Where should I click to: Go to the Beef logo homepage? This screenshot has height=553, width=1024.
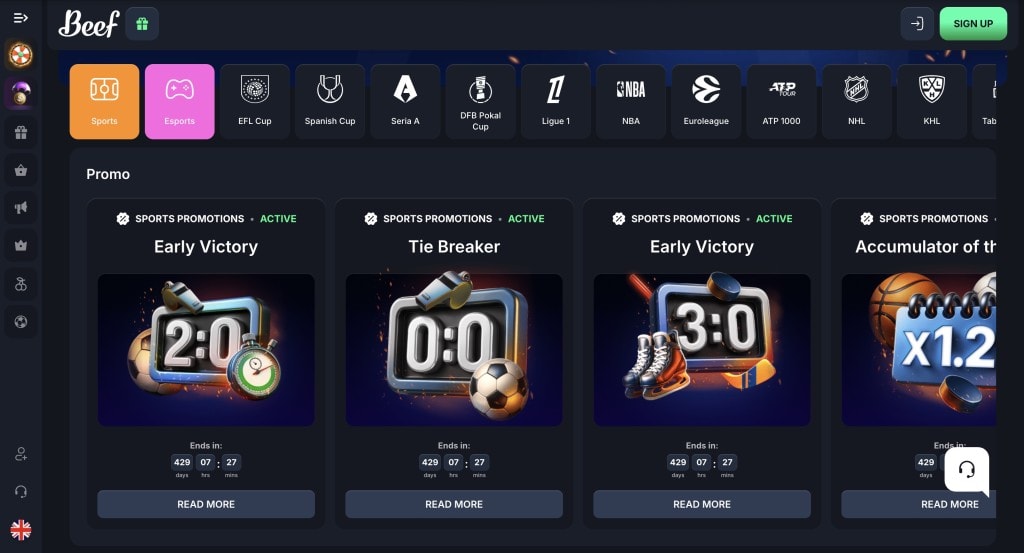[x=89, y=24]
